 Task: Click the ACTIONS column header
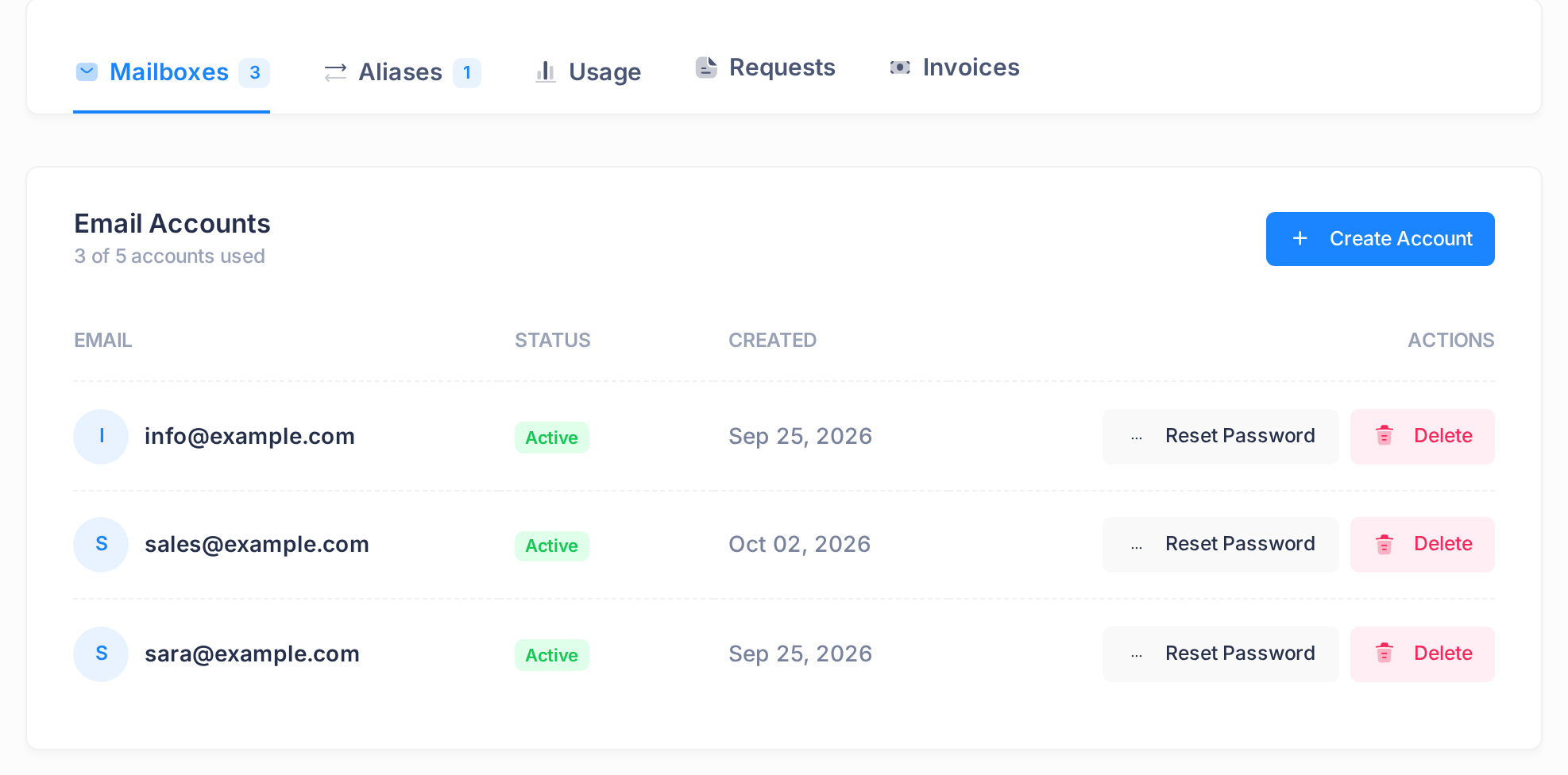(1450, 340)
